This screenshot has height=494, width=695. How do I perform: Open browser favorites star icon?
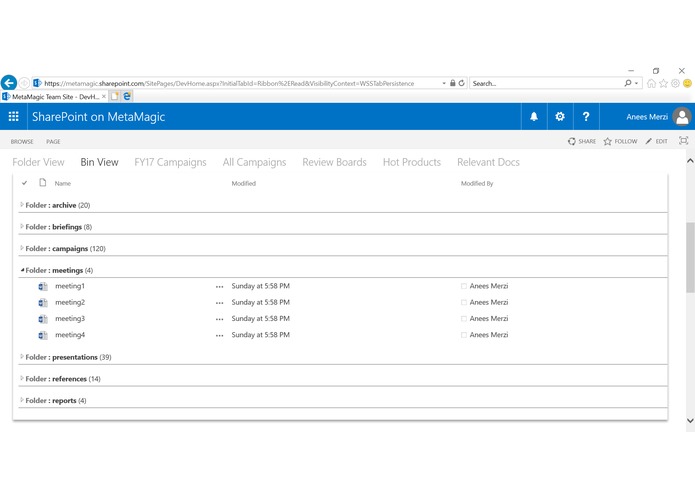[663, 83]
